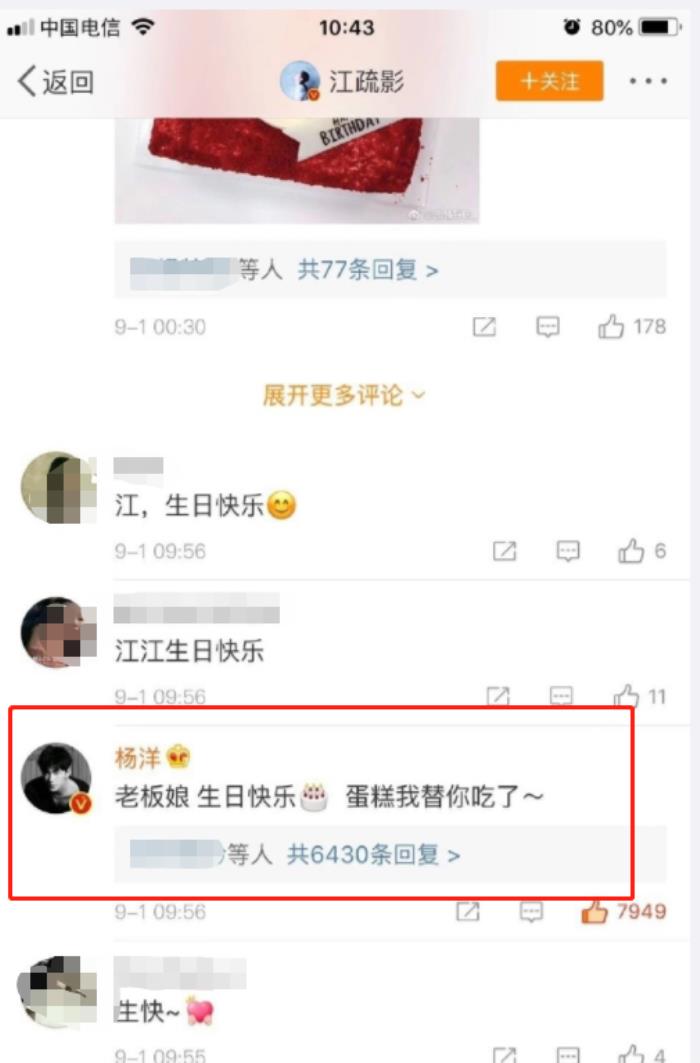Repost the 江江生日快乐 comment
Screen dimensions: 700x1063
pos(498,696)
